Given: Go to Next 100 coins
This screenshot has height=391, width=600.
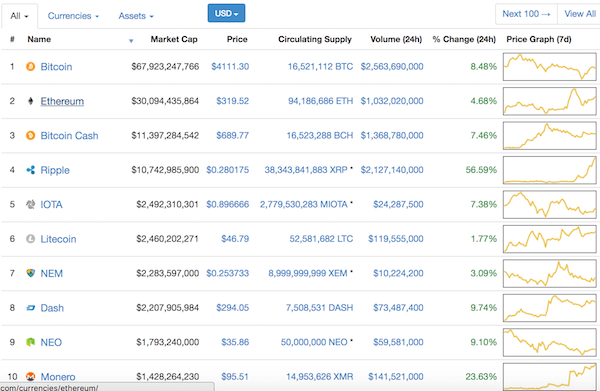Looking at the screenshot, I should (x=526, y=14).
